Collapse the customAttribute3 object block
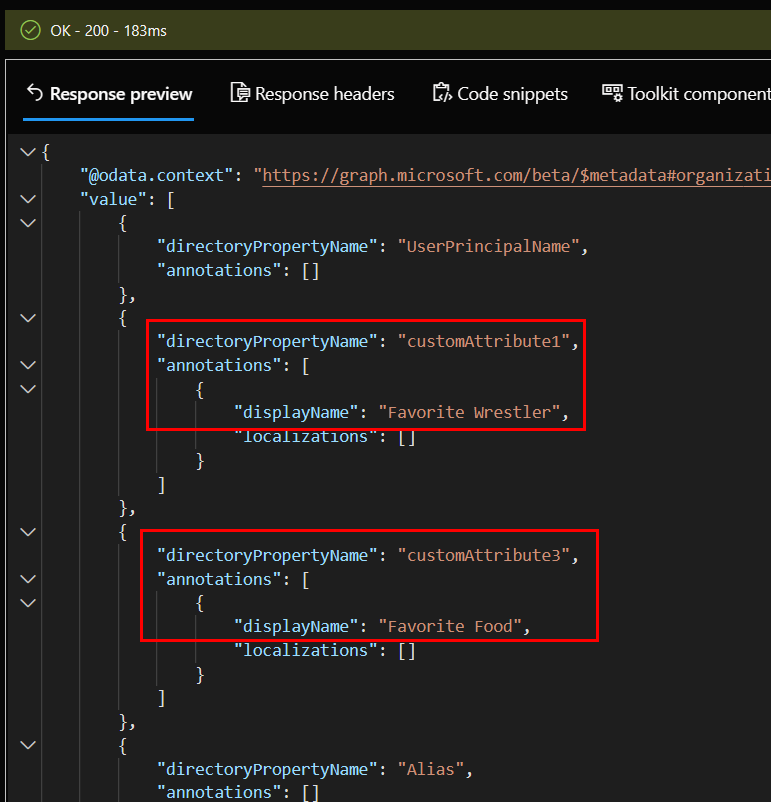This screenshot has width=771, height=802. 27,532
